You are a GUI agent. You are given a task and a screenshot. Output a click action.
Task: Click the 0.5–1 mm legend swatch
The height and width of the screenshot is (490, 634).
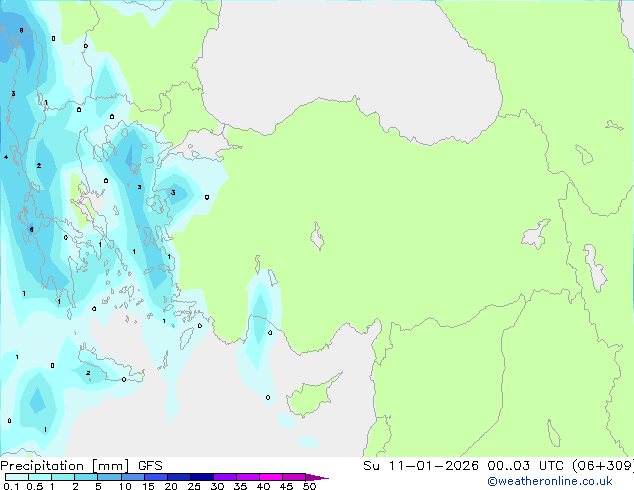(40, 477)
